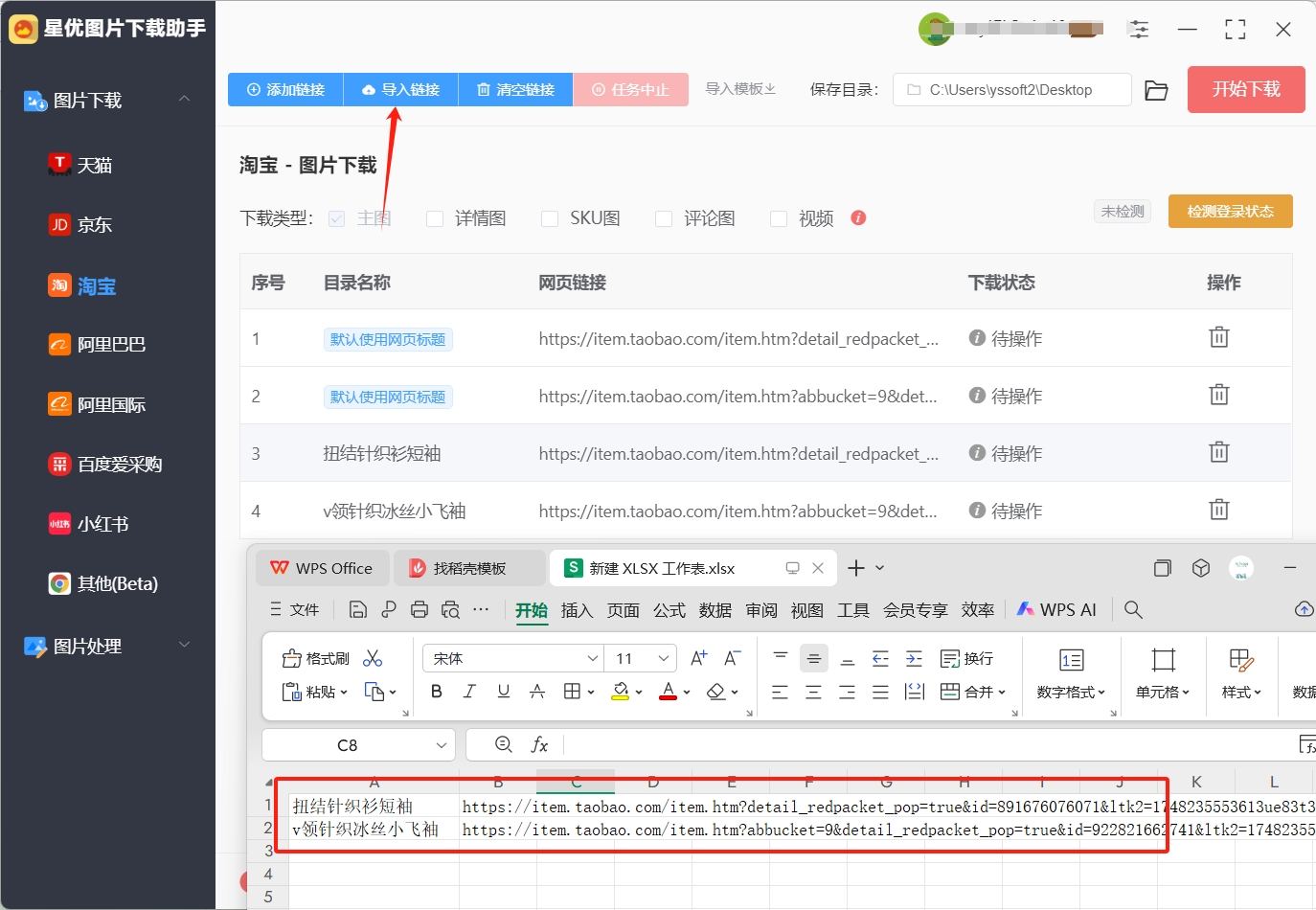
Task: Switch to the 插入 ribbon tab
Action: coord(577,610)
